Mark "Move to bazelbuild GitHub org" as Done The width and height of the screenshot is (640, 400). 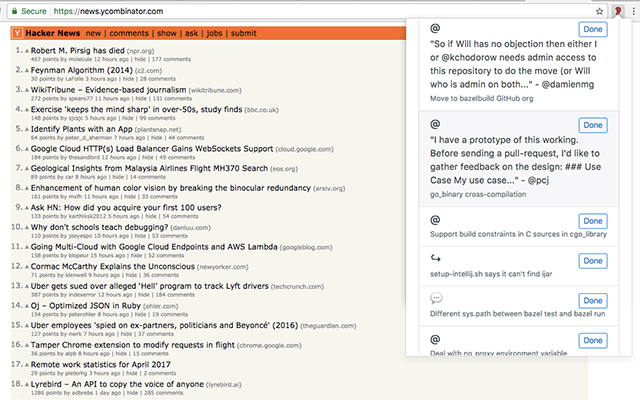pos(592,29)
